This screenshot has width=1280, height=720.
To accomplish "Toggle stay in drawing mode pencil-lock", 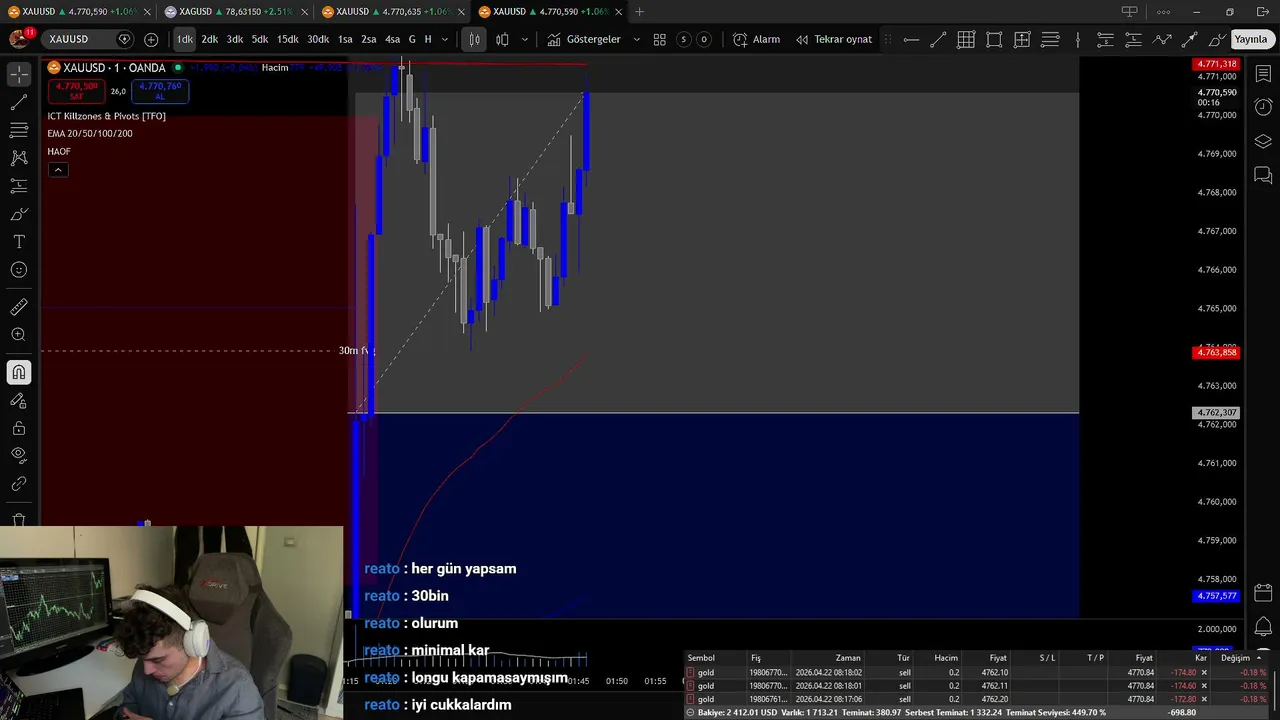I will point(19,401).
